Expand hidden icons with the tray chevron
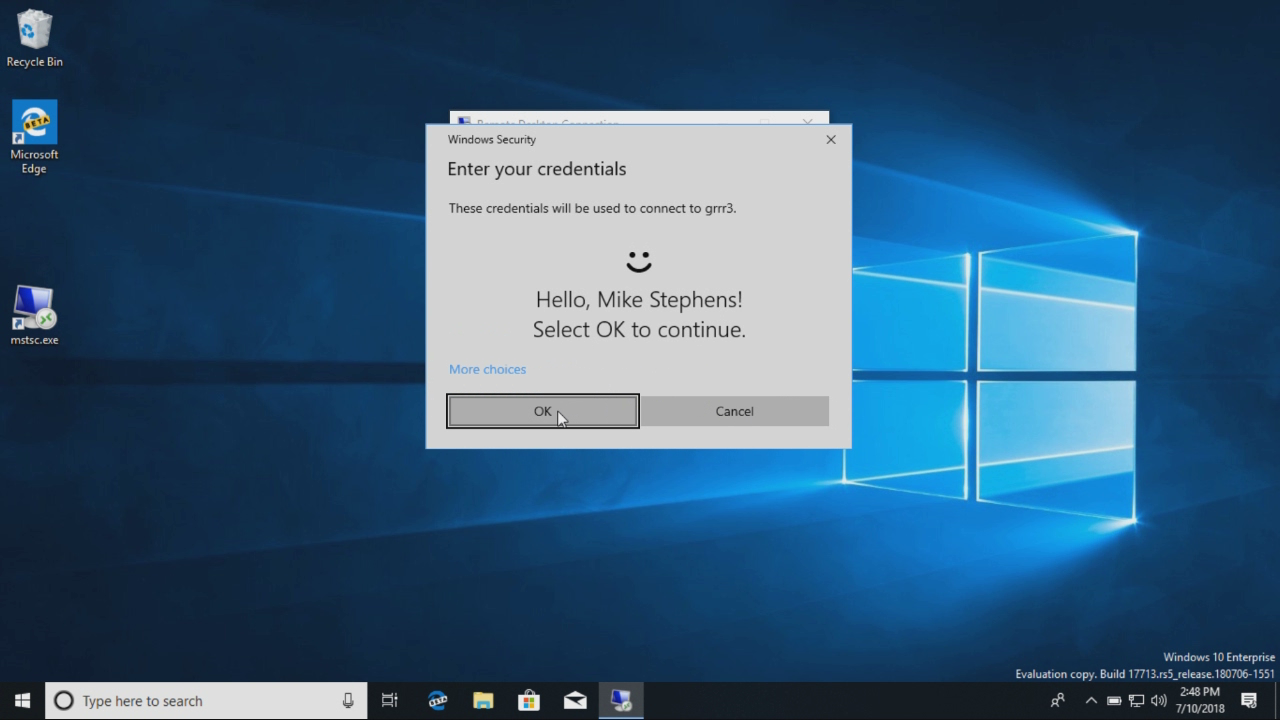 click(x=1091, y=701)
